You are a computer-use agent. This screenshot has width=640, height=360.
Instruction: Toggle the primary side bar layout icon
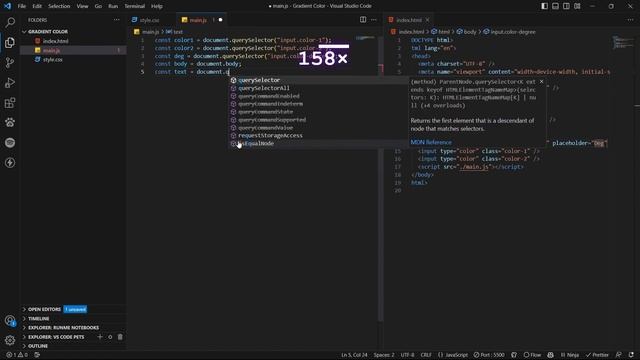(544, 6)
